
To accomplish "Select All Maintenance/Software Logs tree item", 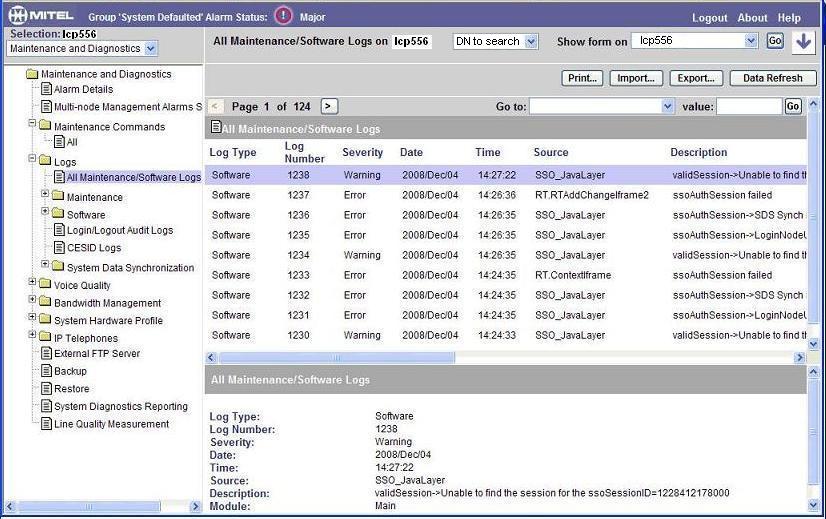I will click(x=134, y=178).
